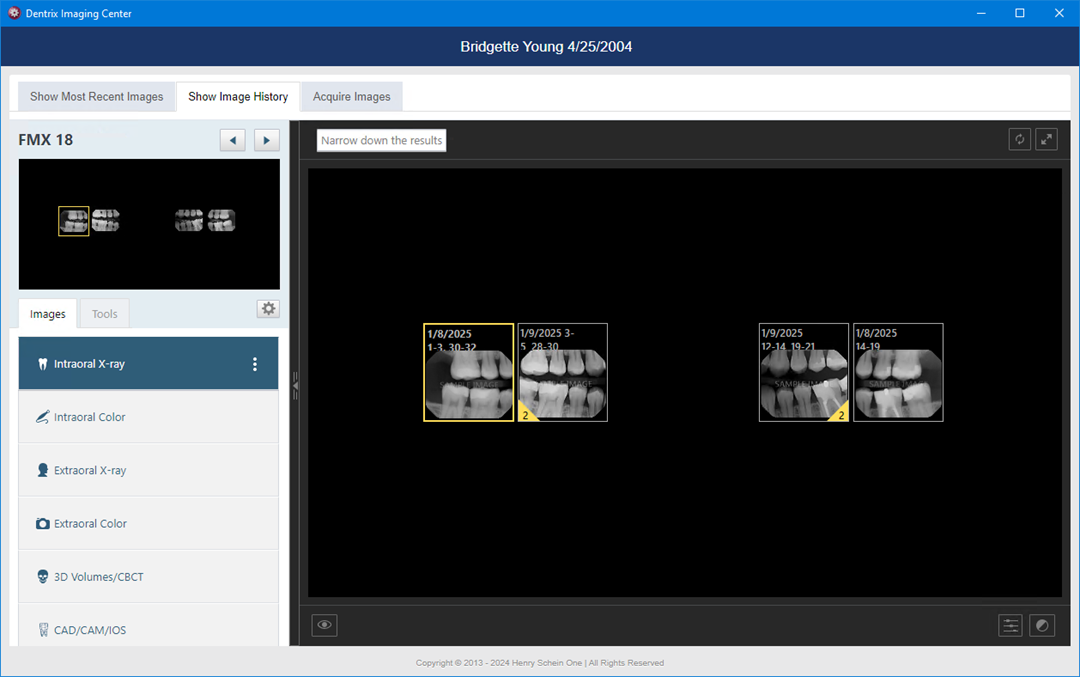Switch to the Images panel tab

point(48,314)
